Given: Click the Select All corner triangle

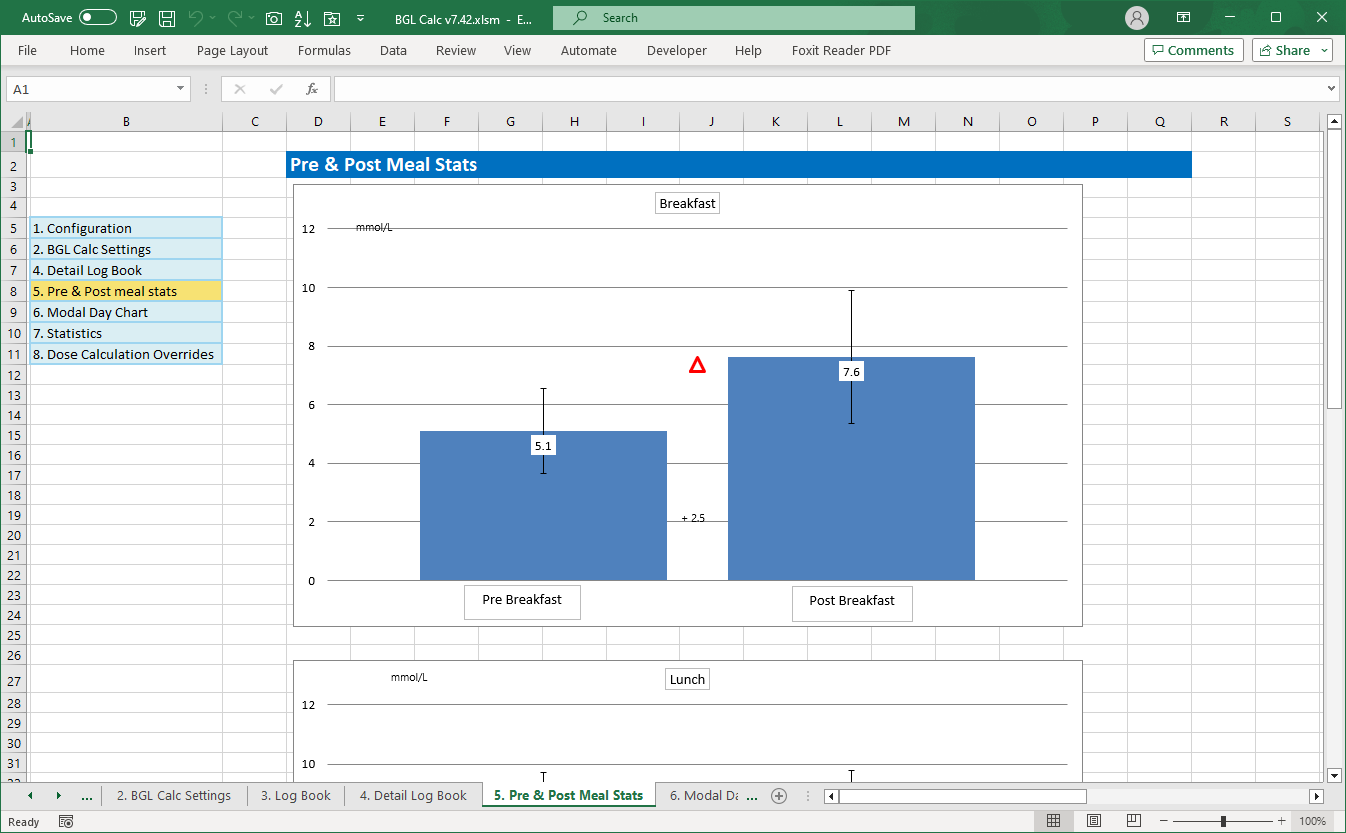Looking at the screenshot, I should pyautogui.click(x=15, y=122).
